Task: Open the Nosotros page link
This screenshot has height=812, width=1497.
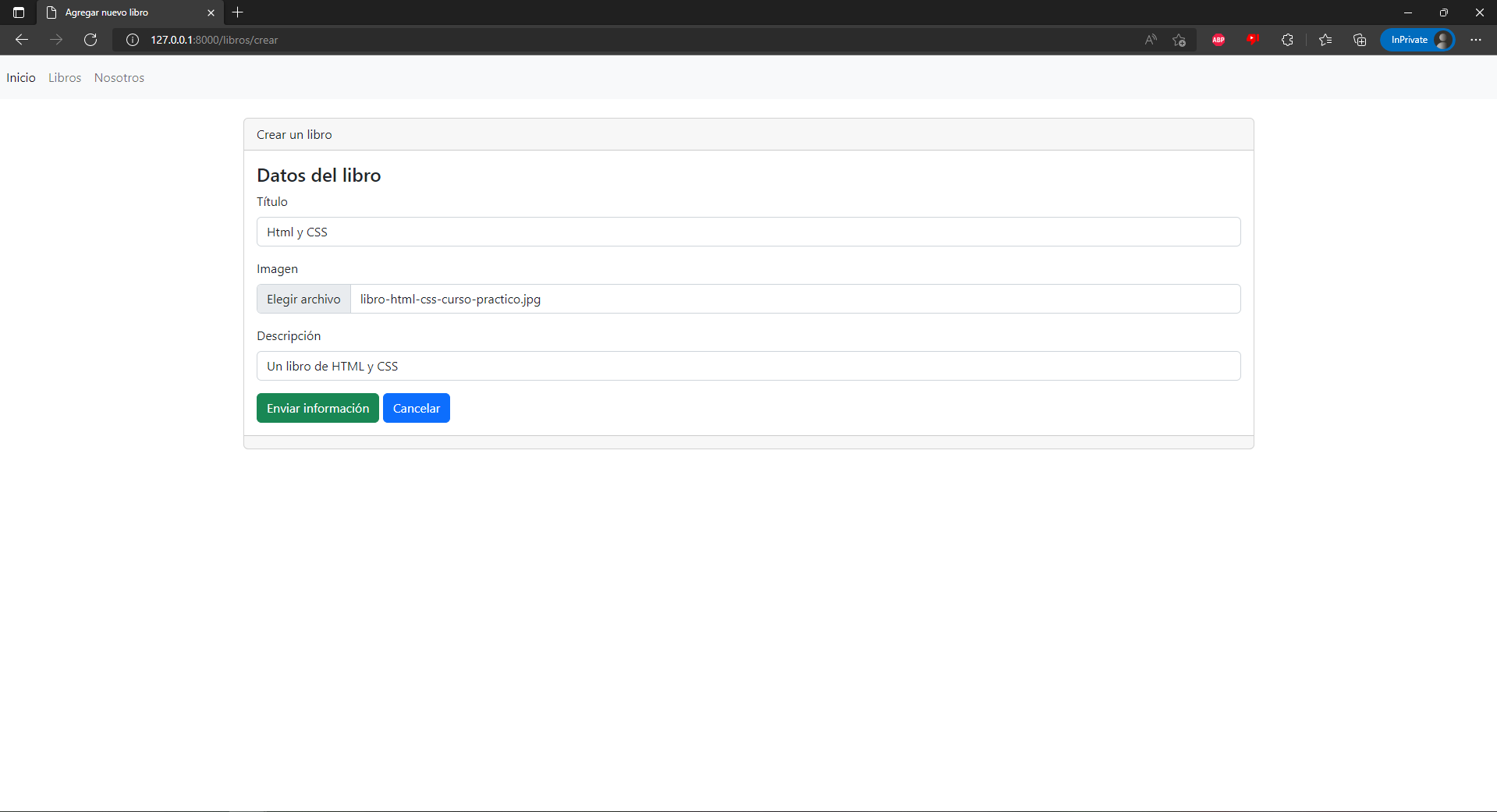Action: [119, 77]
